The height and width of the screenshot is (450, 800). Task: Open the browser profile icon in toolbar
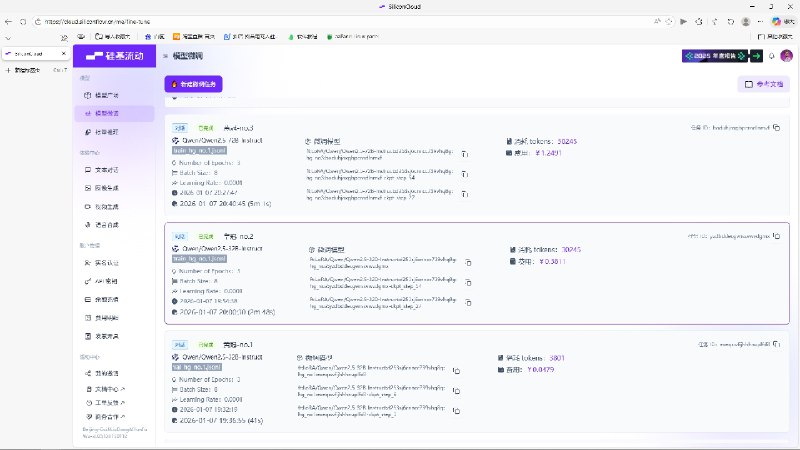[x=745, y=20]
